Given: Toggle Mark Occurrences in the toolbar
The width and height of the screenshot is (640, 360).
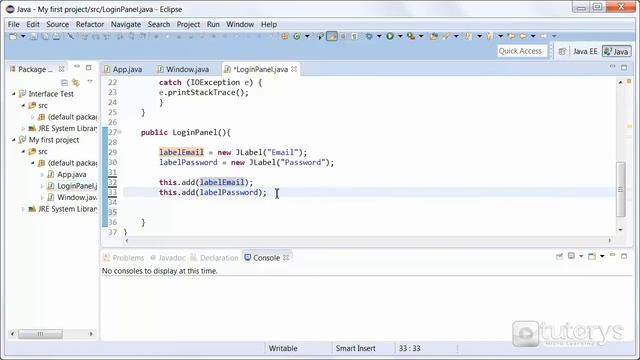Looking at the screenshot, I should (x=332, y=37).
